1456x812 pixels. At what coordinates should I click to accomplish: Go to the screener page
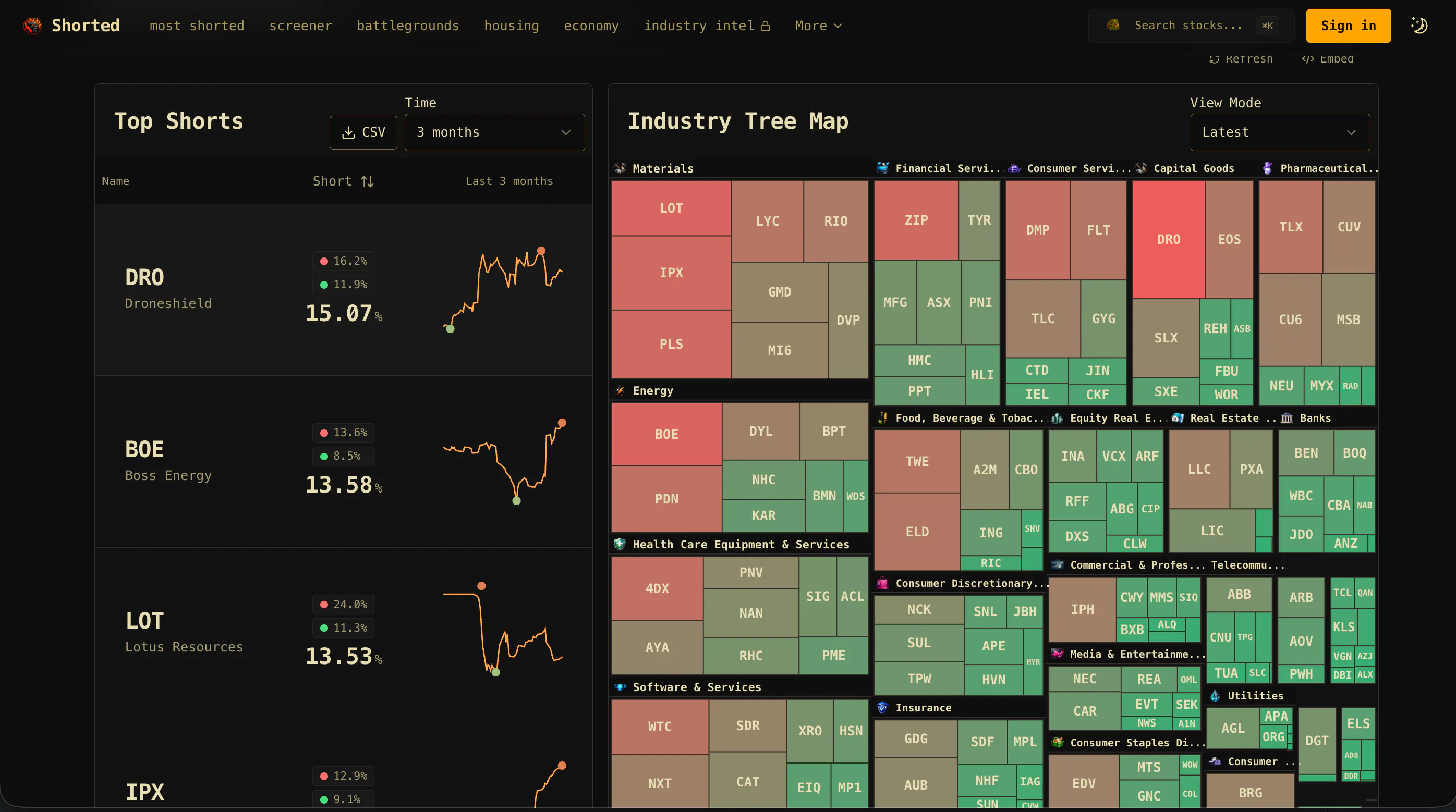[x=301, y=26]
